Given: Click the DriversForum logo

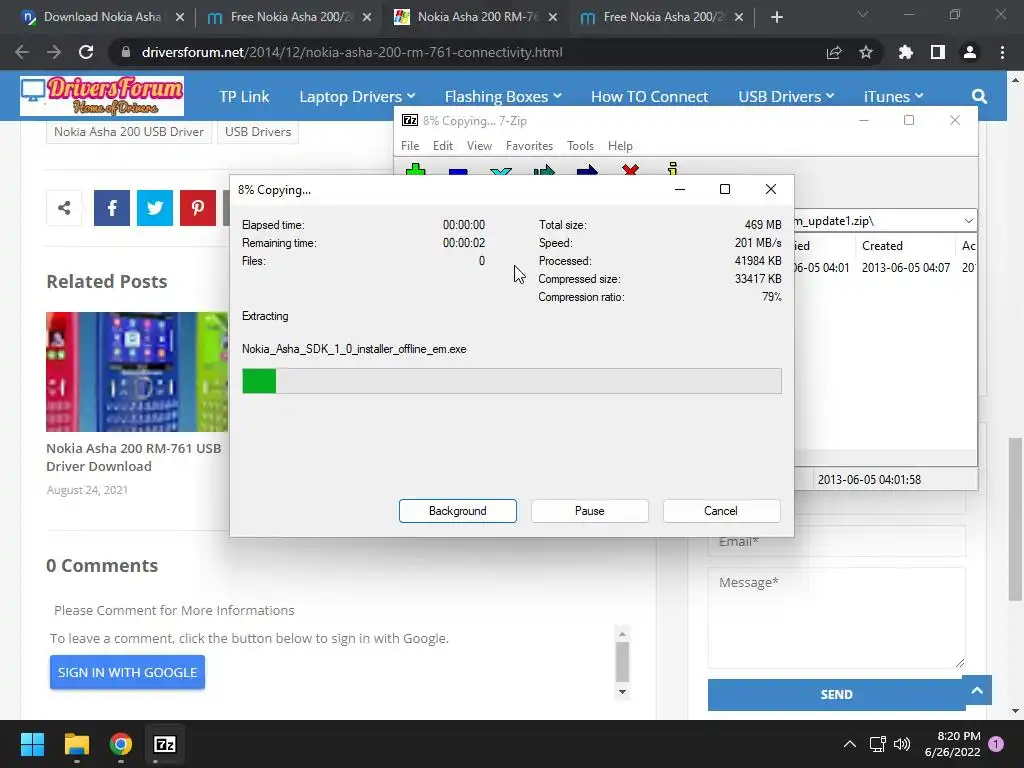Looking at the screenshot, I should pyautogui.click(x=102, y=96).
